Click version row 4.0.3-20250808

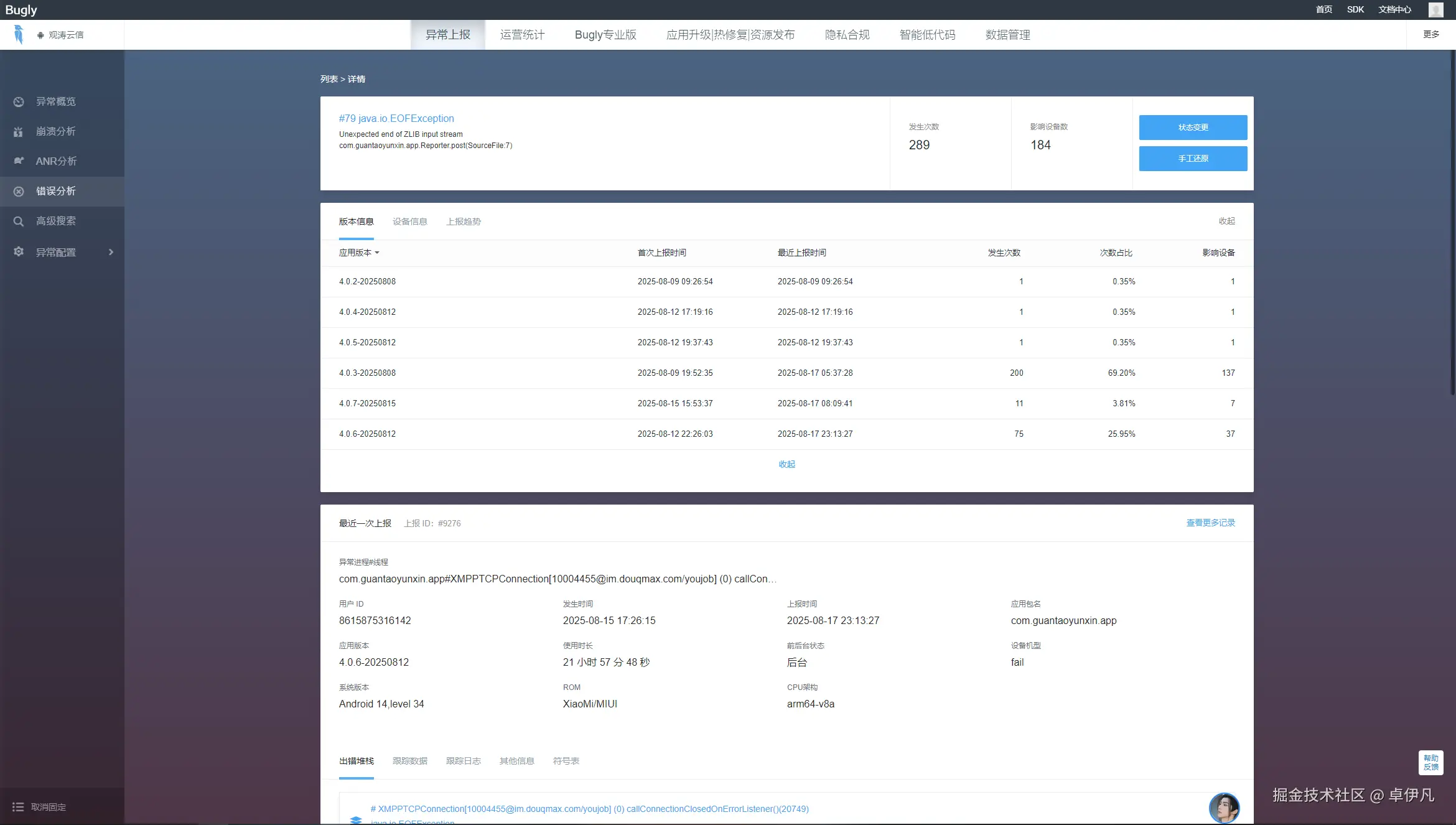(786, 373)
